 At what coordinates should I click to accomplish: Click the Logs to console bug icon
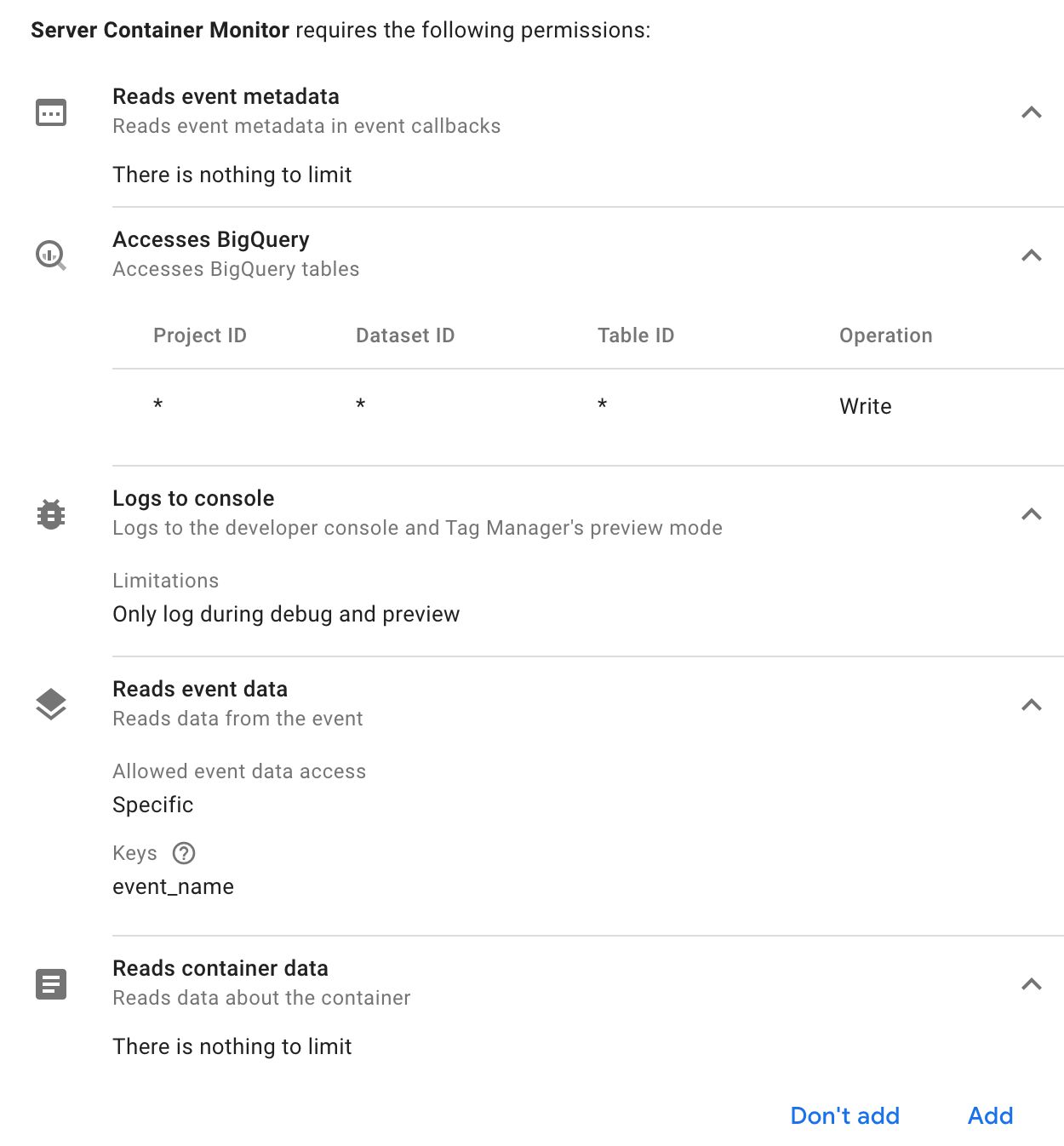51,514
